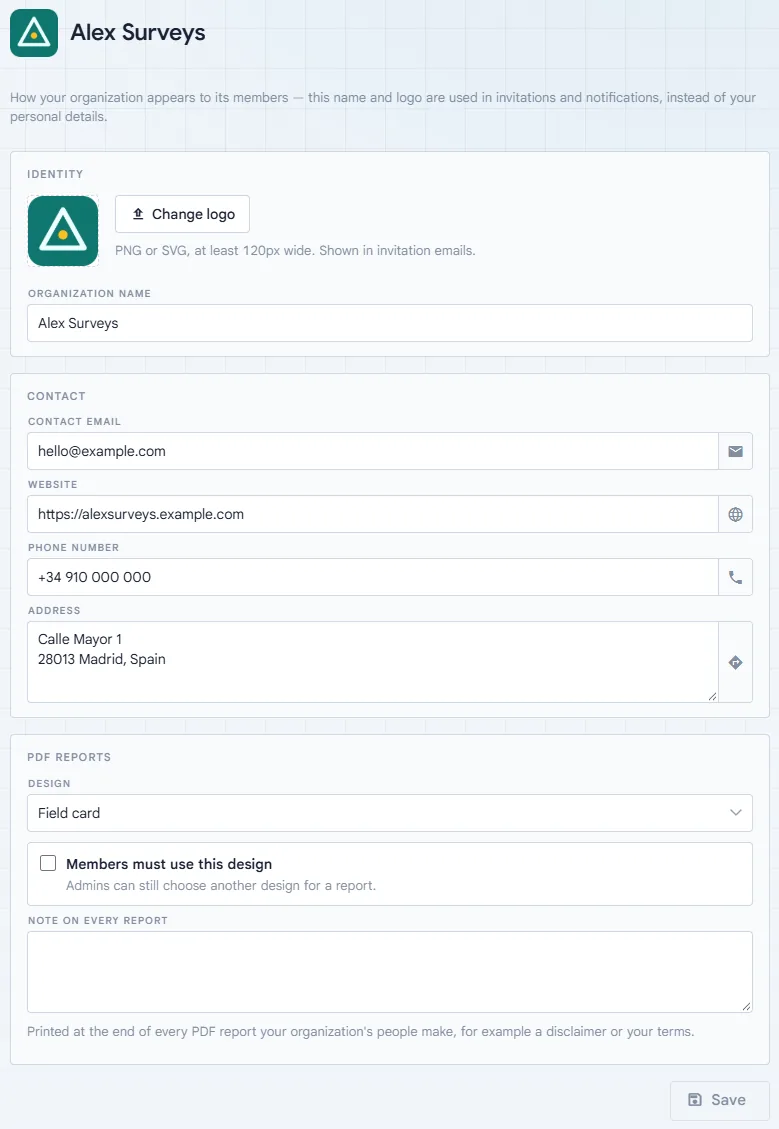Screen dimensions: 779x1129
Task: Open the Design dropdown showing Field card
Action: coord(390,813)
